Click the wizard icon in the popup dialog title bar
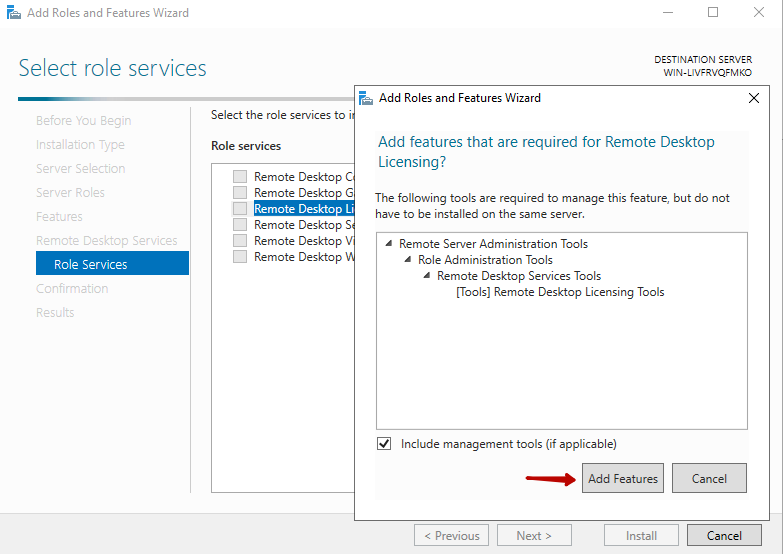The image size is (783, 554). (367, 98)
